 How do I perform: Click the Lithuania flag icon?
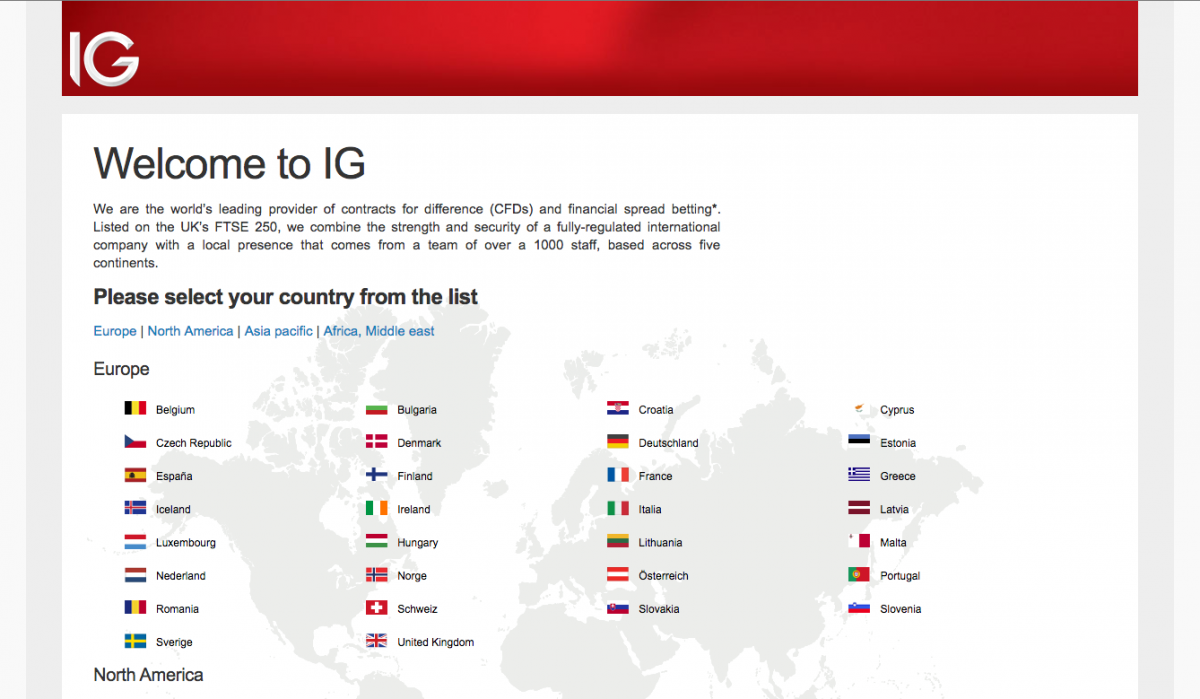(618, 541)
